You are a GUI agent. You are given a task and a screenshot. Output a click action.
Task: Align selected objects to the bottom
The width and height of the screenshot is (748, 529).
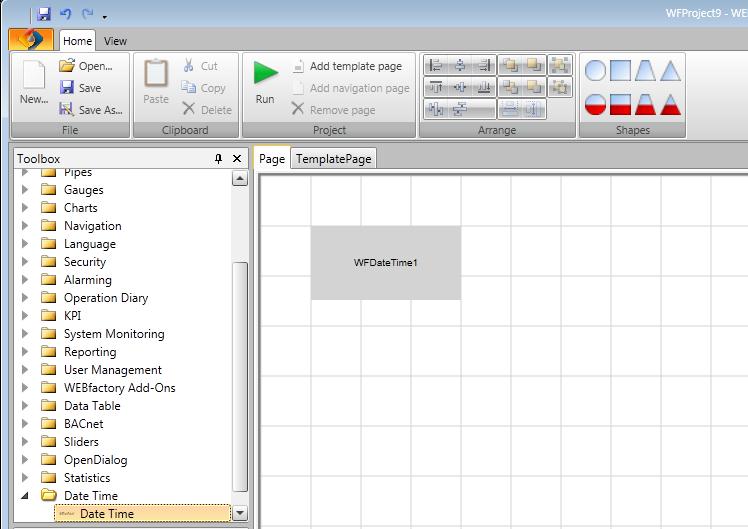(484, 87)
